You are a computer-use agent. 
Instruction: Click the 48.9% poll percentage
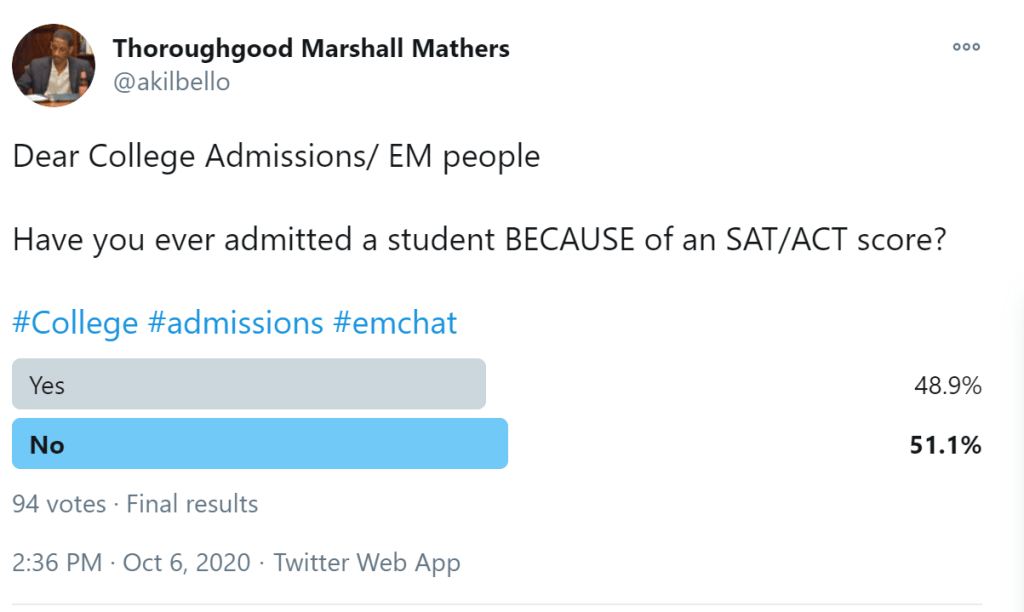[x=945, y=386]
